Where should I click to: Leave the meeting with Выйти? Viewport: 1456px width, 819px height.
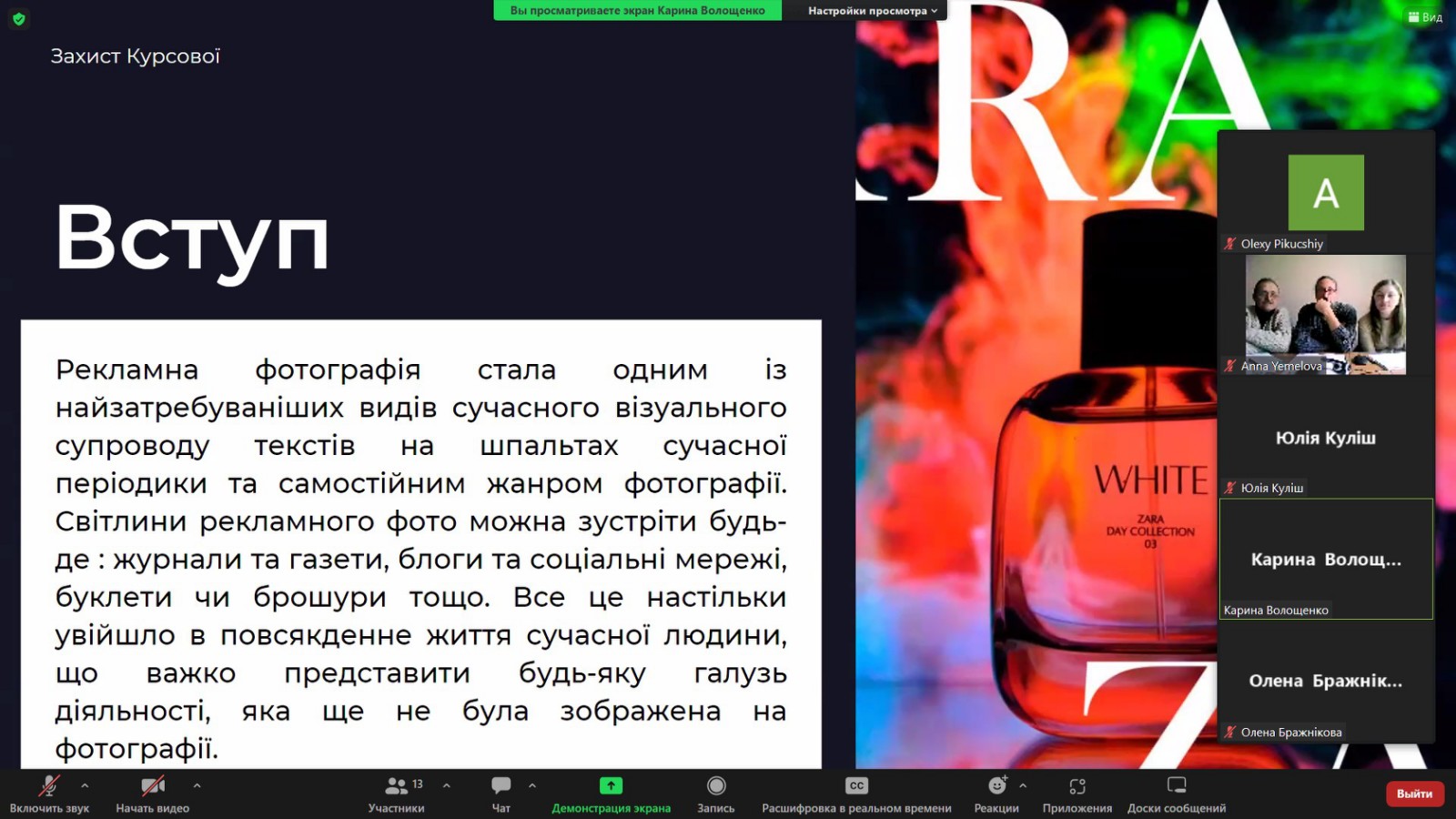[x=1414, y=794]
